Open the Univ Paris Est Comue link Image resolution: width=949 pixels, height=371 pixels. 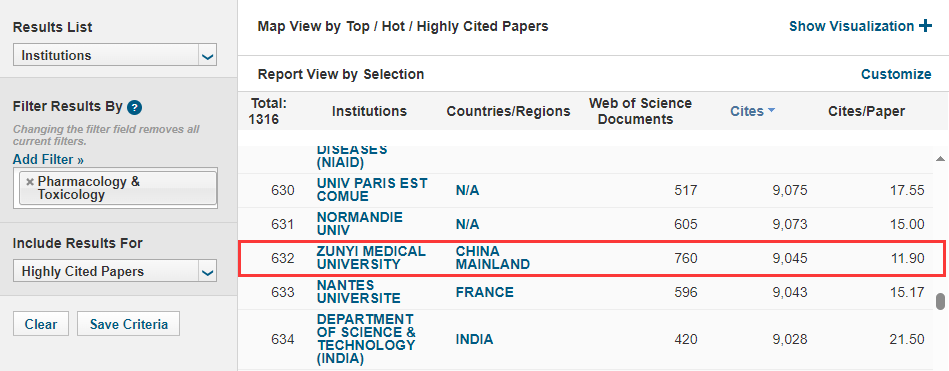(x=372, y=190)
